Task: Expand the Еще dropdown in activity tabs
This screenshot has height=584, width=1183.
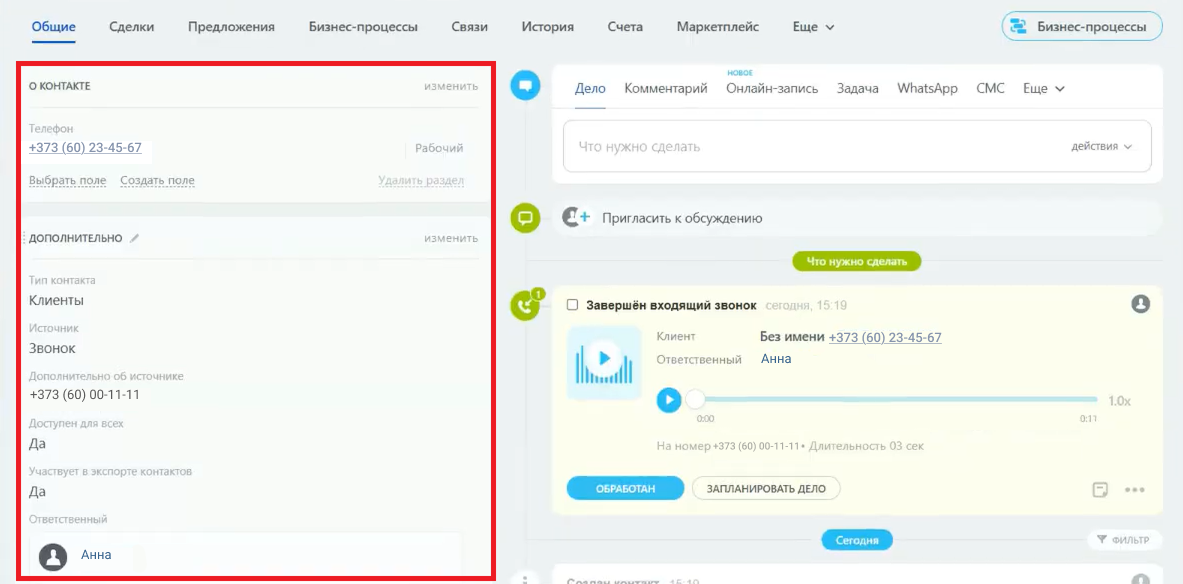Action: click(x=1044, y=88)
